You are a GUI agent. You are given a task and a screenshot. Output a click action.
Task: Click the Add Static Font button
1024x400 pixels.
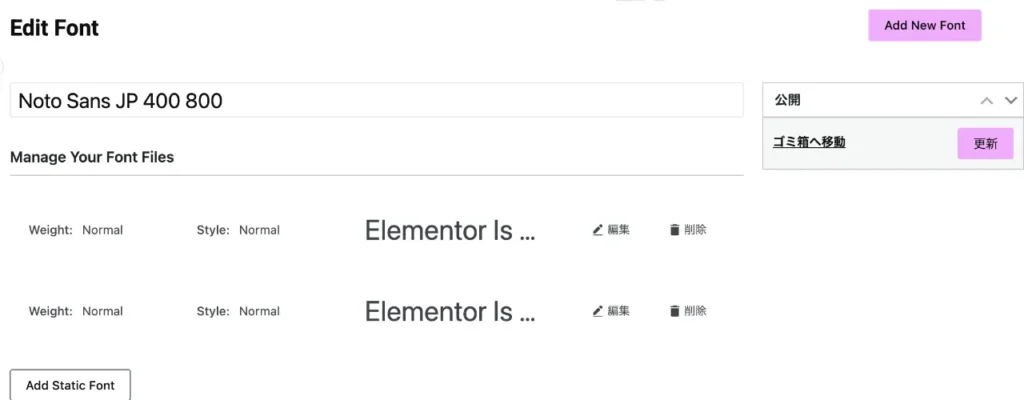tap(70, 385)
